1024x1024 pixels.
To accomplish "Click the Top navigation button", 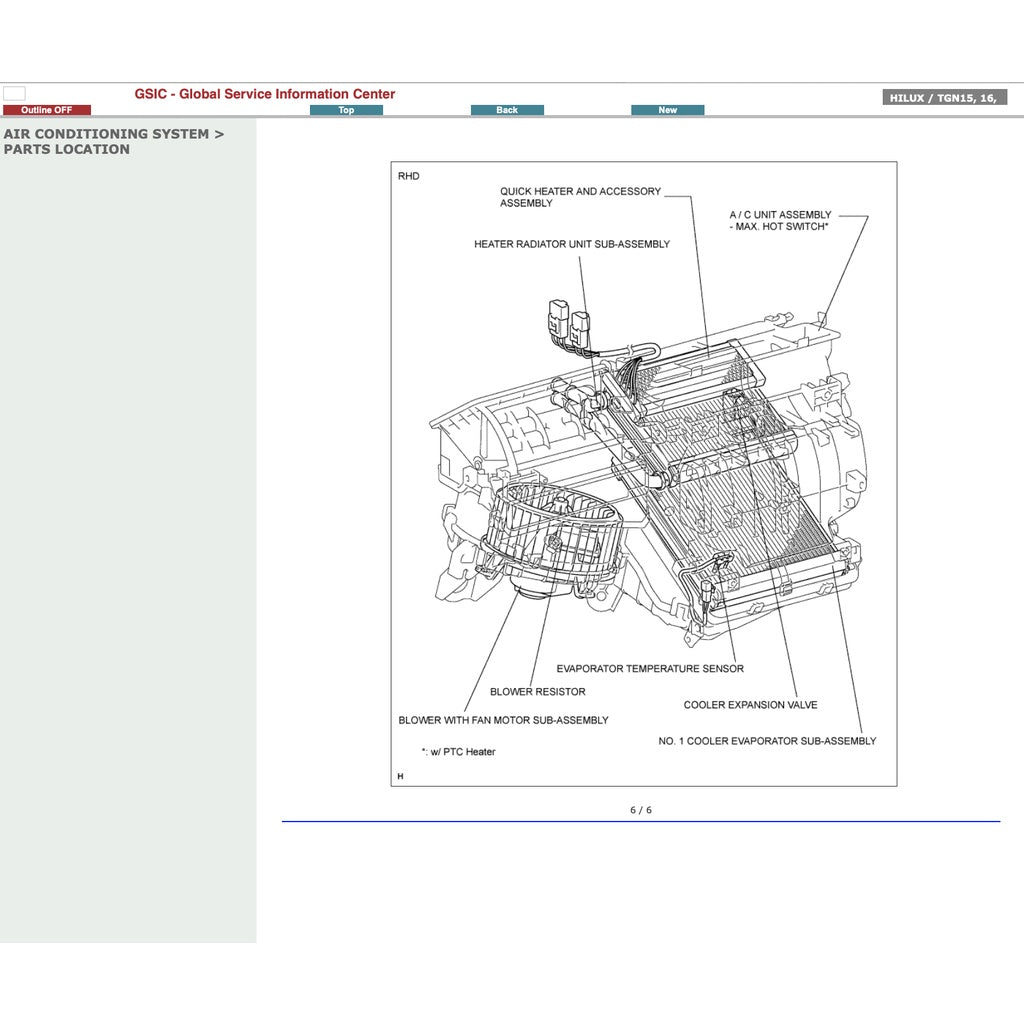I will tap(346, 110).
